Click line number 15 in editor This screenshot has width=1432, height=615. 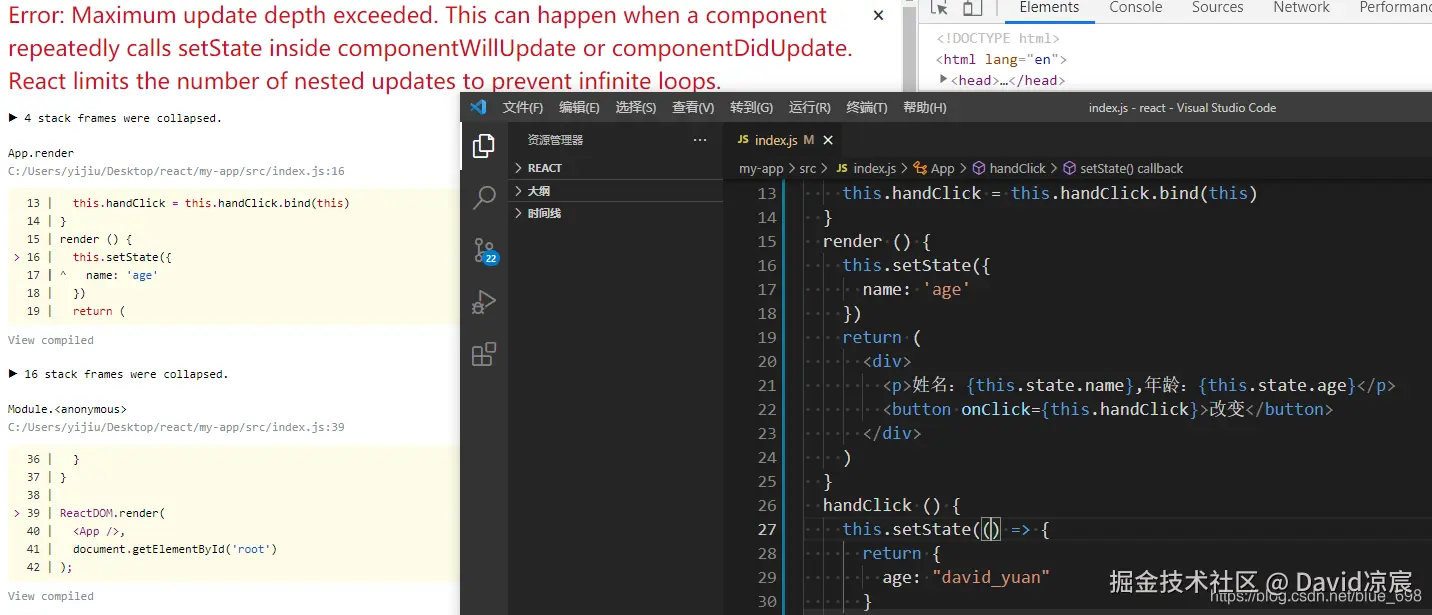click(766, 241)
